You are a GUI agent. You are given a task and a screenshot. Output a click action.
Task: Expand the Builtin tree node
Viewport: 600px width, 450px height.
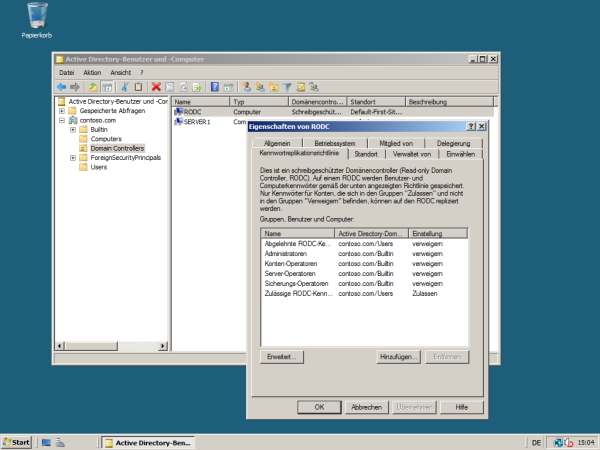tap(73, 130)
